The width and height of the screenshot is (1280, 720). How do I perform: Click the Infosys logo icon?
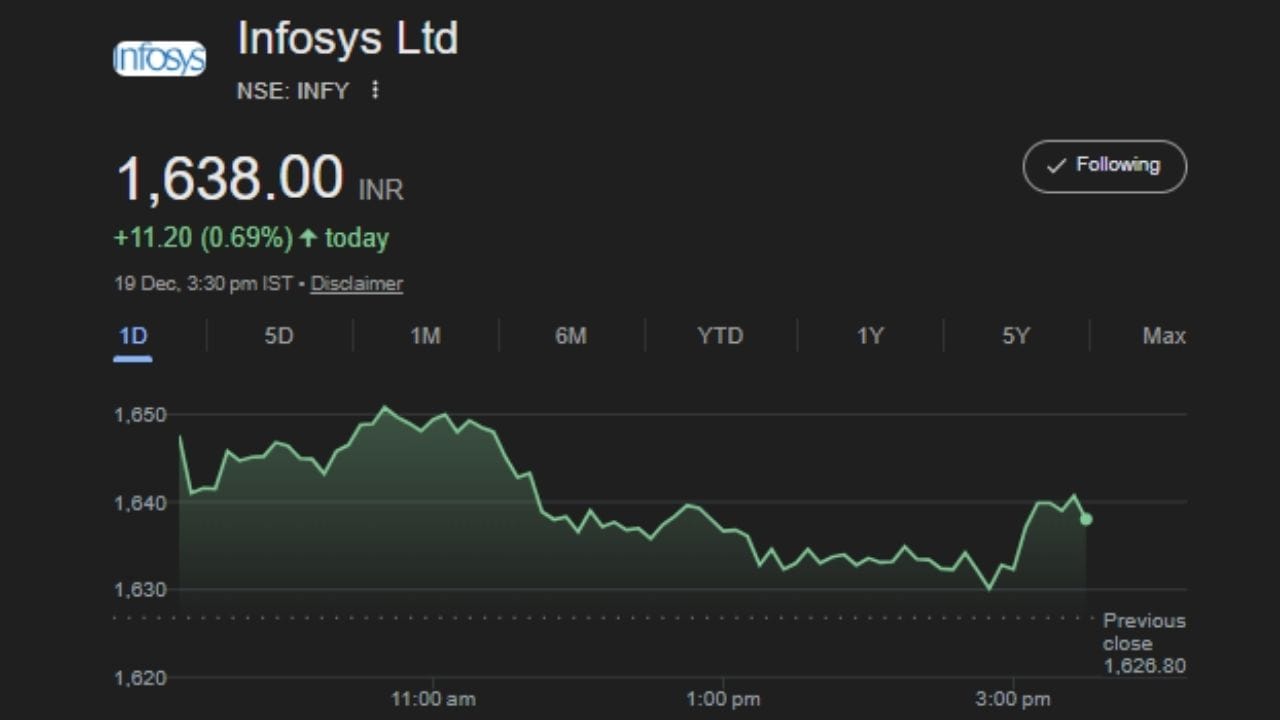click(160, 59)
